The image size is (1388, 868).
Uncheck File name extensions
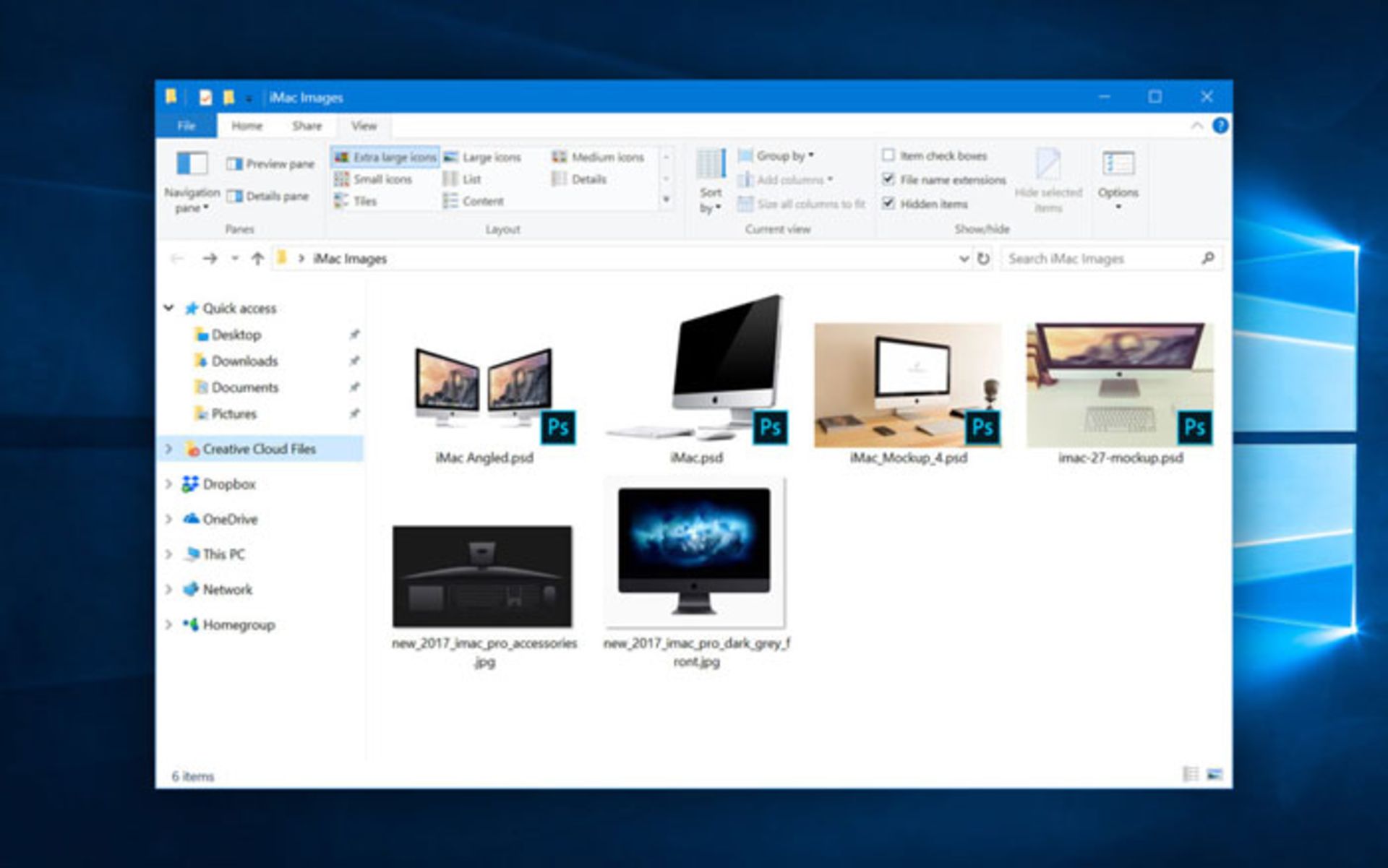click(x=888, y=179)
